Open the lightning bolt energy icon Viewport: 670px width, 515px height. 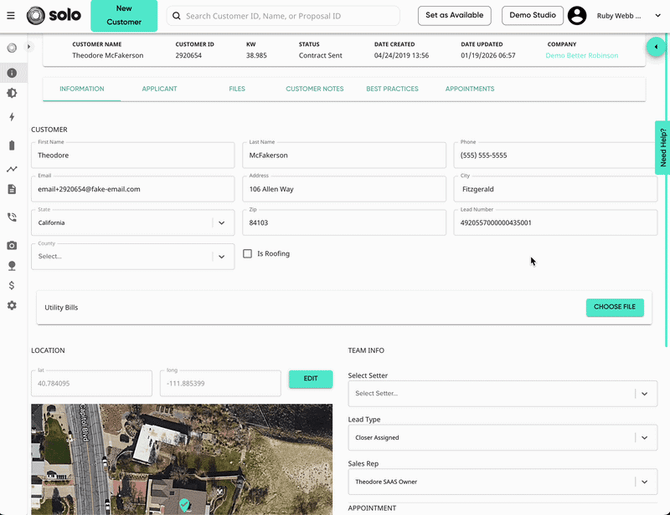[12, 117]
